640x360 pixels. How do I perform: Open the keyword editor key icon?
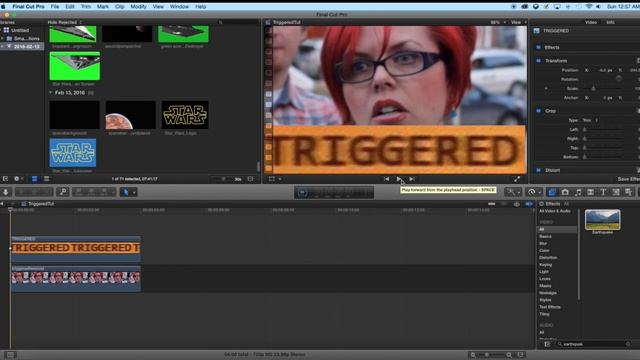pyautogui.click(x=63, y=192)
